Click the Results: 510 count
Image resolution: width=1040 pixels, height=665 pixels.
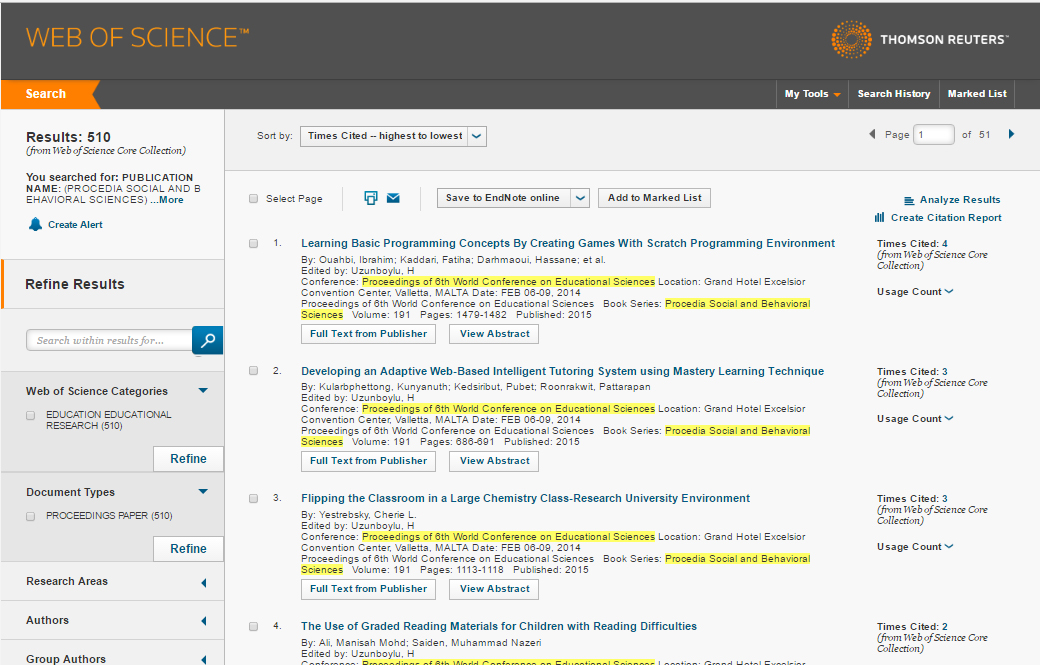[68, 137]
